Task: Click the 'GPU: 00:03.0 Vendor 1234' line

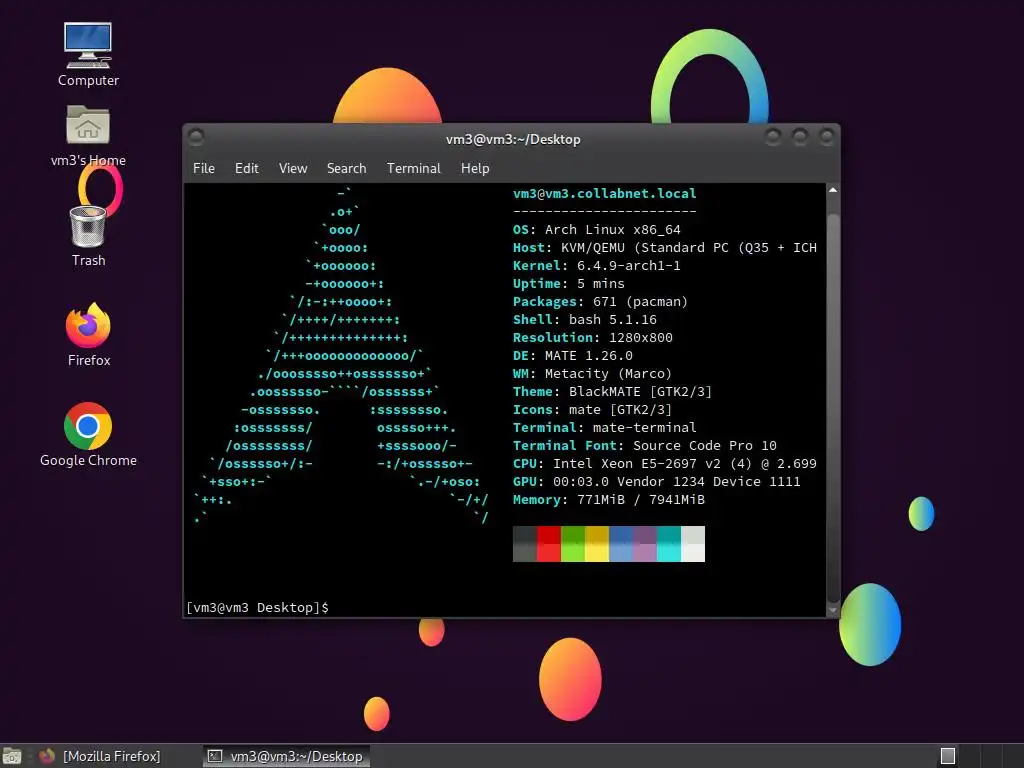Action: (656, 481)
